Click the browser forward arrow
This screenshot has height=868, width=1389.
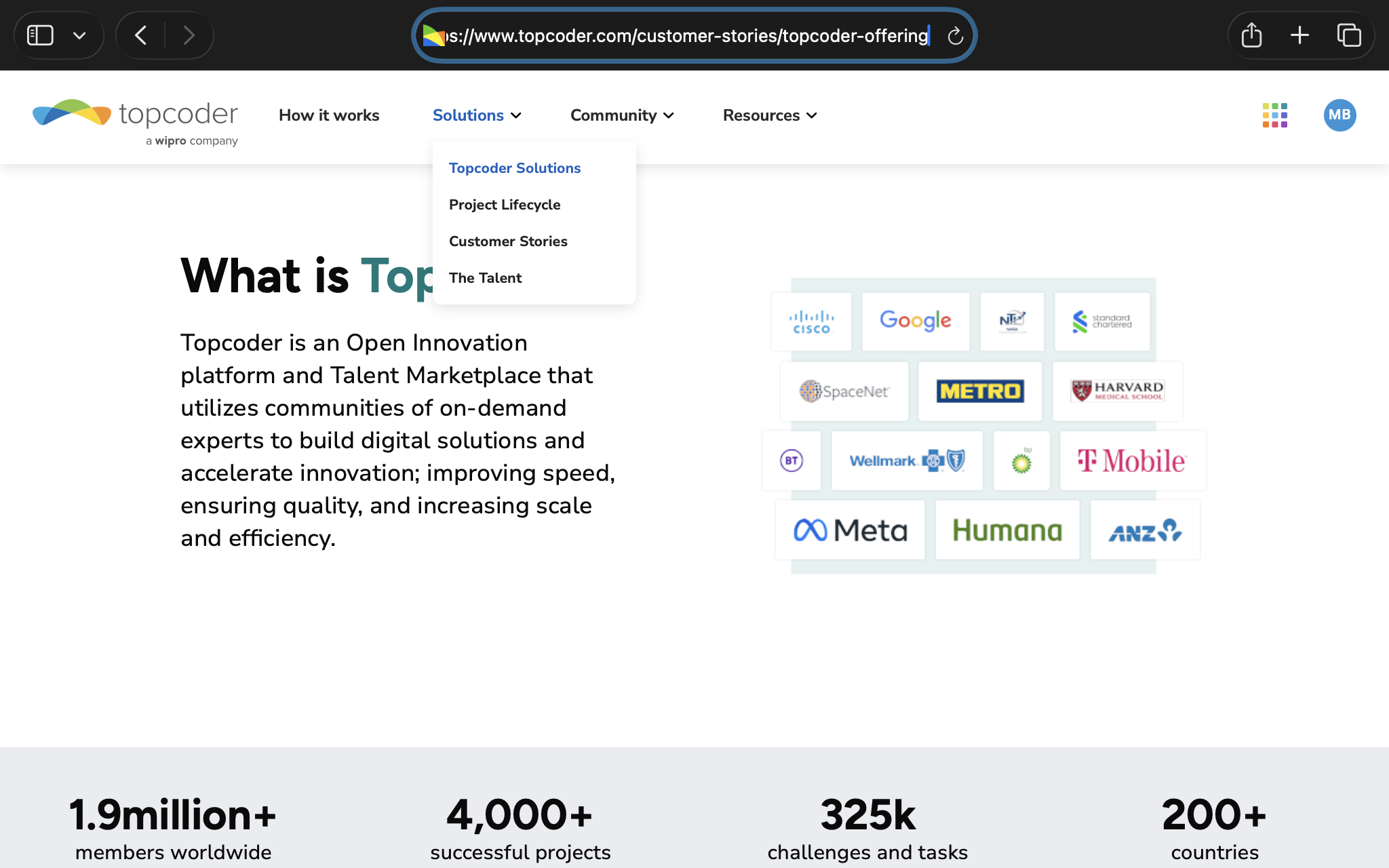(189, 35)
